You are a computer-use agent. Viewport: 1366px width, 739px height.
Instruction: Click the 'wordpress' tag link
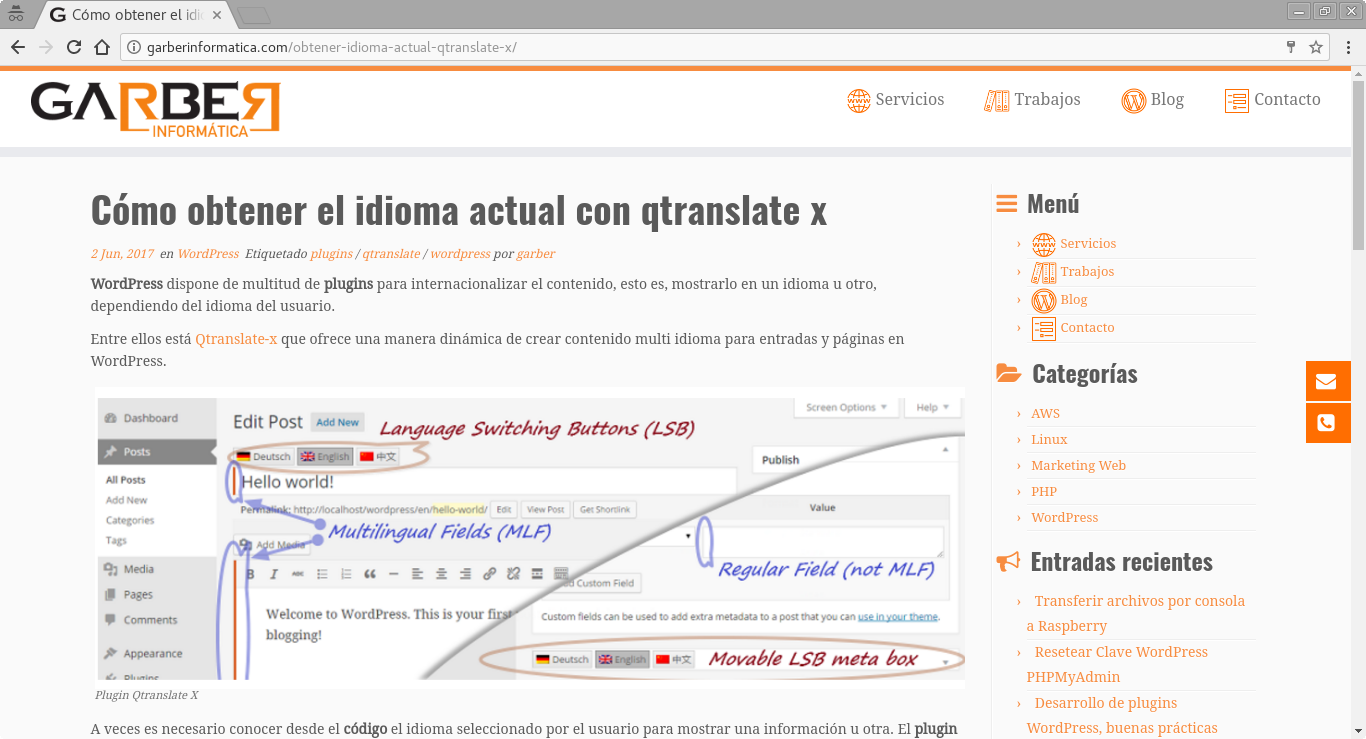pos(460,254)
